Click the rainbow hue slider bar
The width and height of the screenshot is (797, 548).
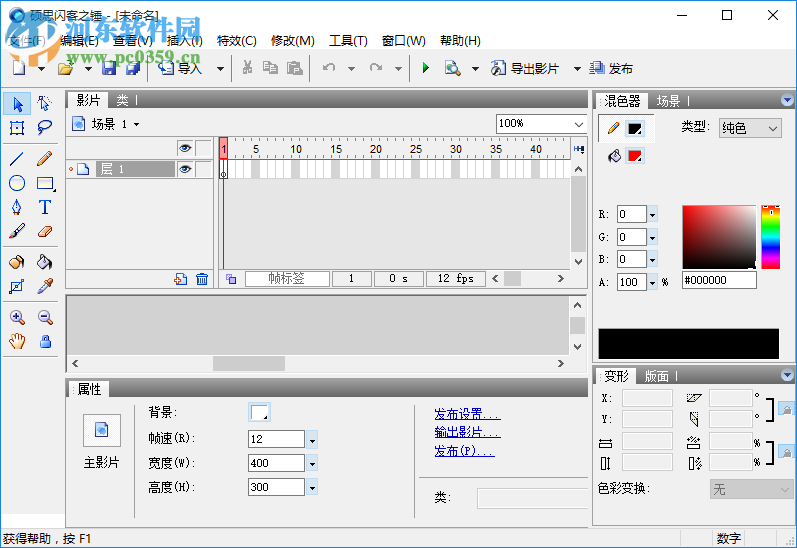tap(770, 237)
